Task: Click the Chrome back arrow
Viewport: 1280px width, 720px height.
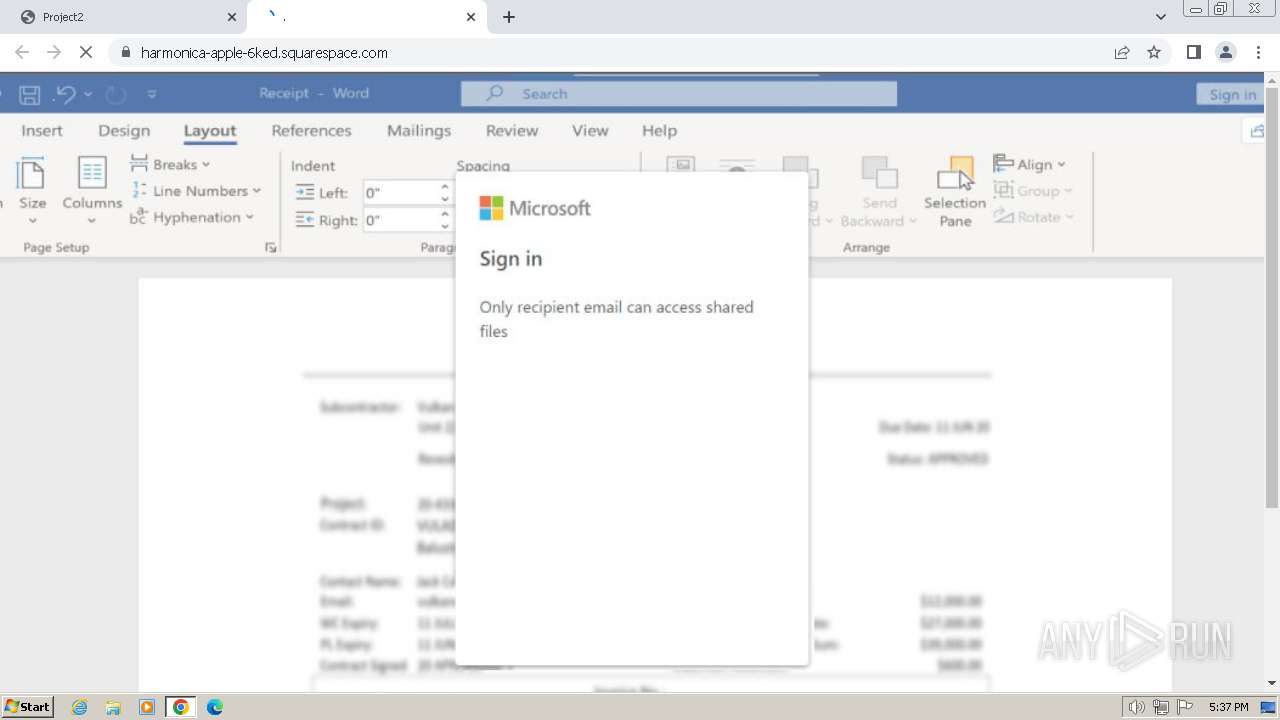Action: [22, 52]
